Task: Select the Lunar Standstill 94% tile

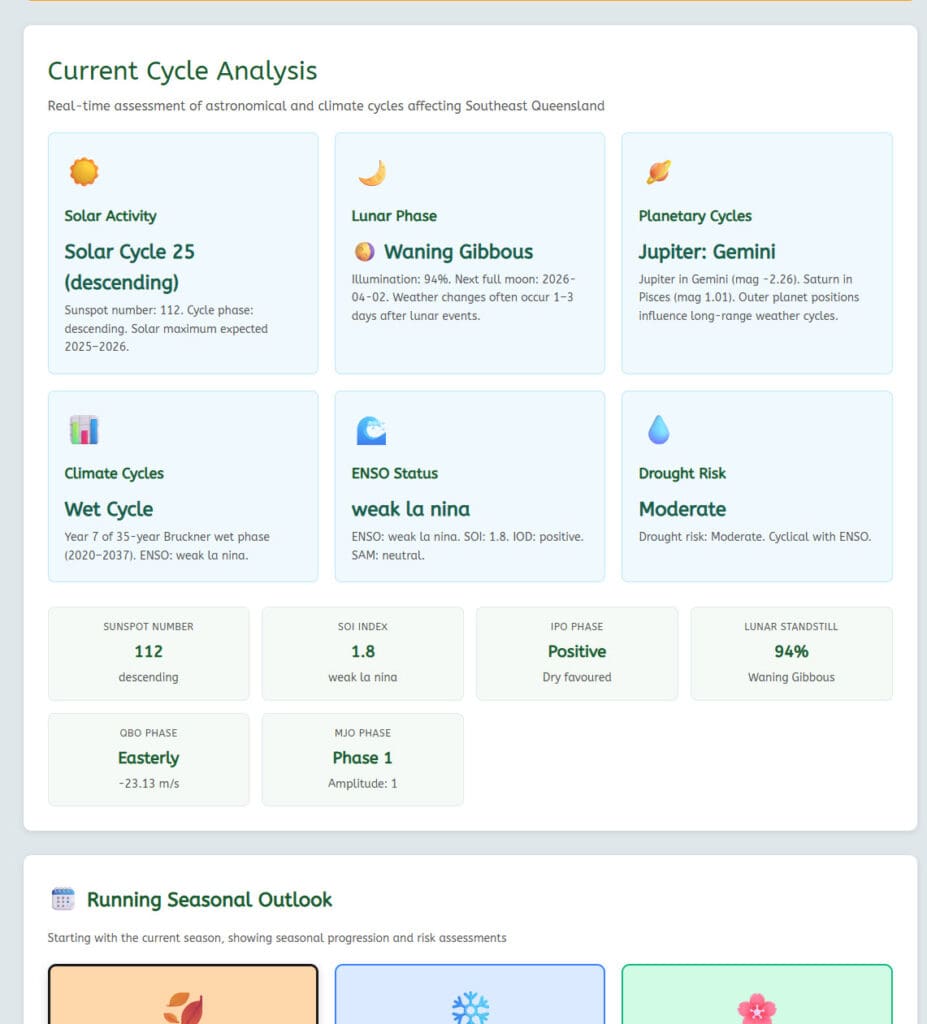Action: click(791, 653)
